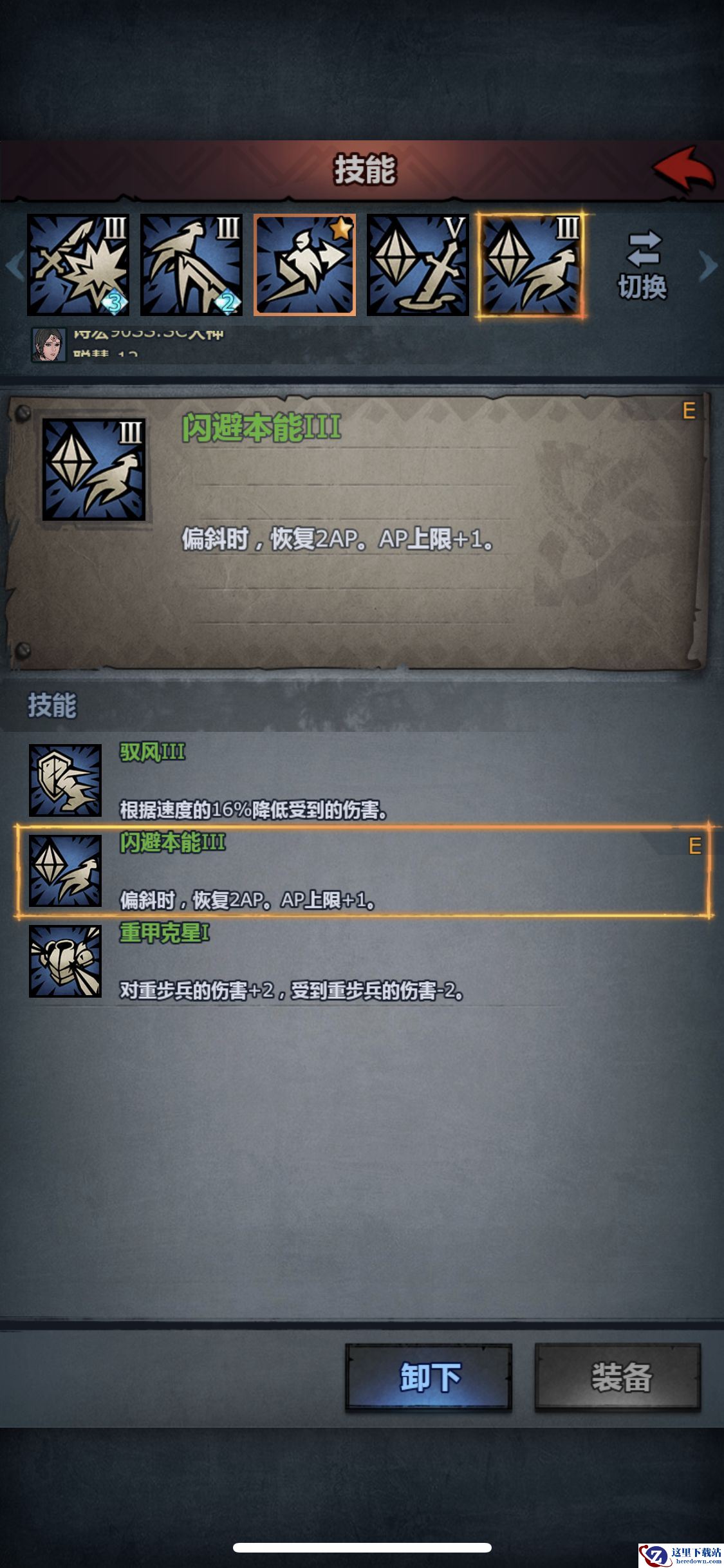Tap the character portrait avatar

coord(50,344)
